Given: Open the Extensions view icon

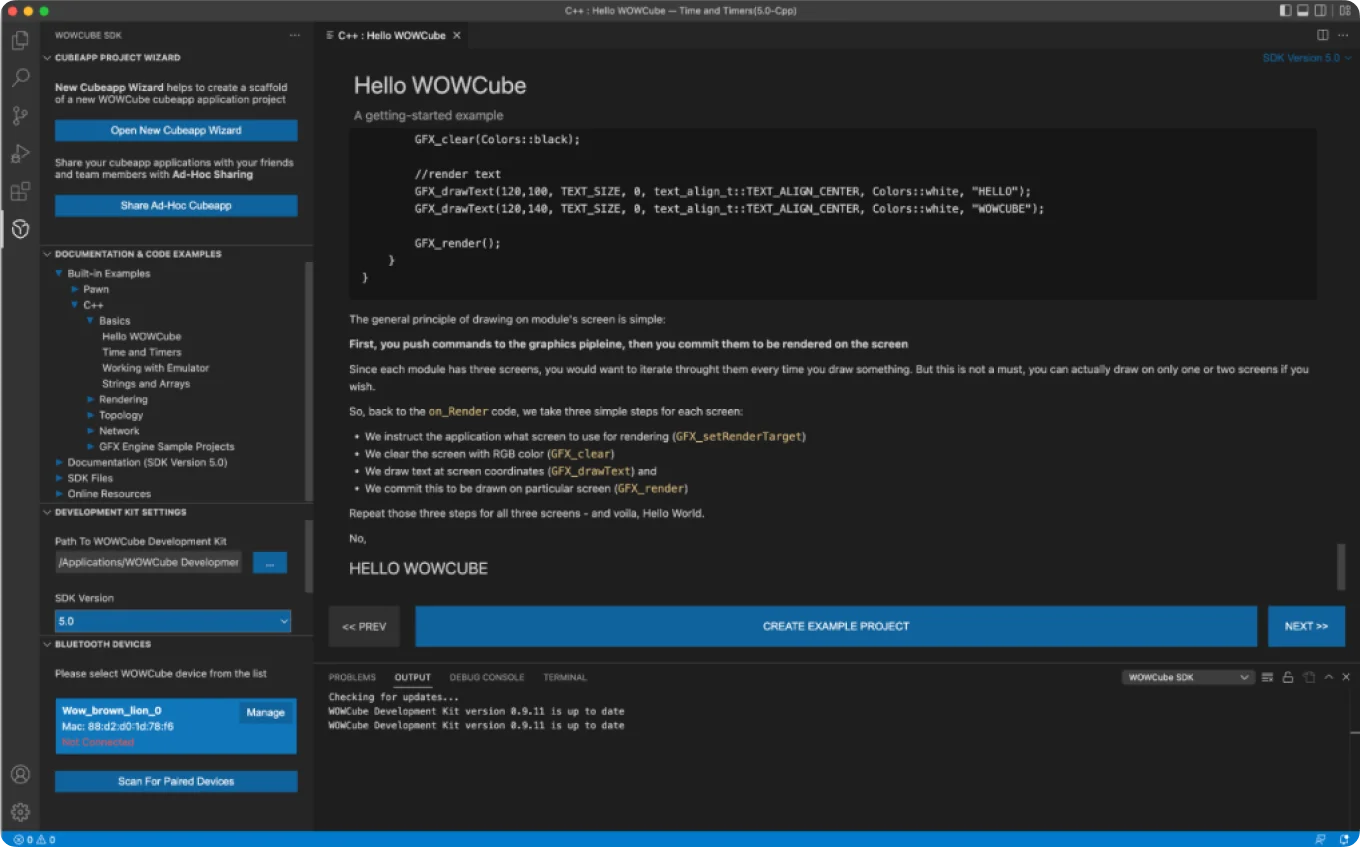Looking at the screenshot, I should click(x=20, y=192).
